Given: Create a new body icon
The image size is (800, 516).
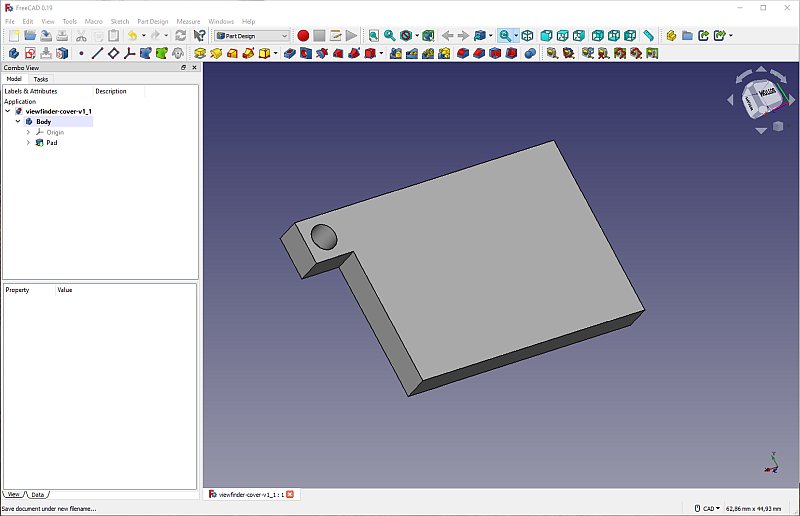Looking at the screenshot, I should click(x=14, y=53).
